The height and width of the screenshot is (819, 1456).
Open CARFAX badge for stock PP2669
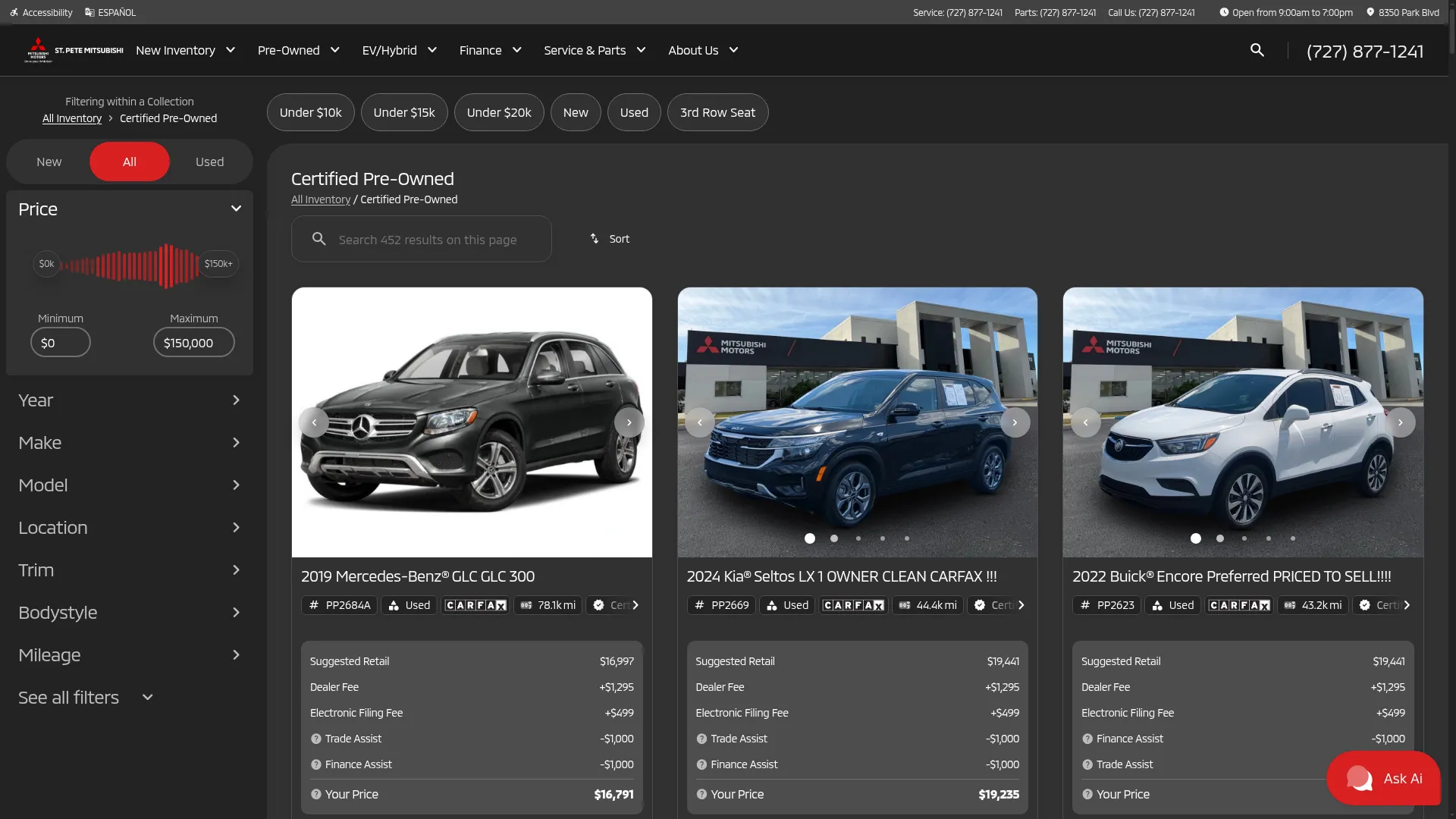pos(853,605)
